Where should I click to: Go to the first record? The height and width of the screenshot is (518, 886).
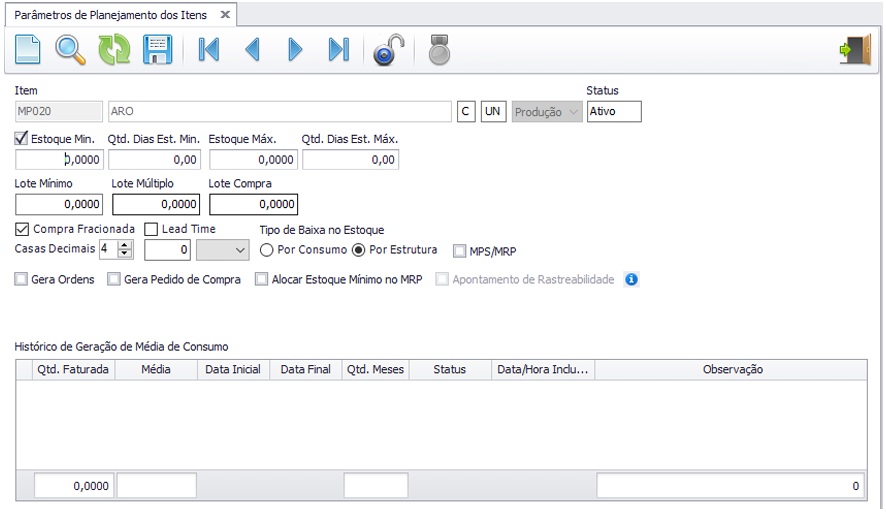[x=209, y=49]
